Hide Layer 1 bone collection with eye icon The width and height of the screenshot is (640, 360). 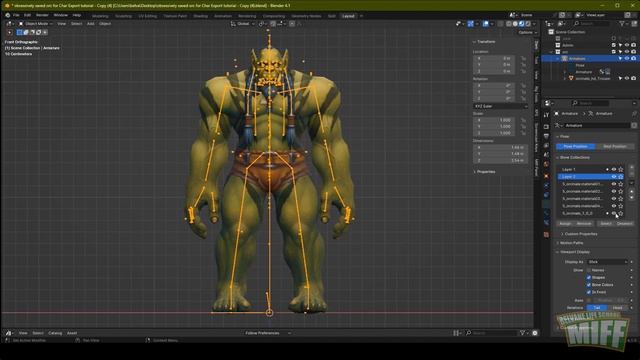[x=613, y=169]
